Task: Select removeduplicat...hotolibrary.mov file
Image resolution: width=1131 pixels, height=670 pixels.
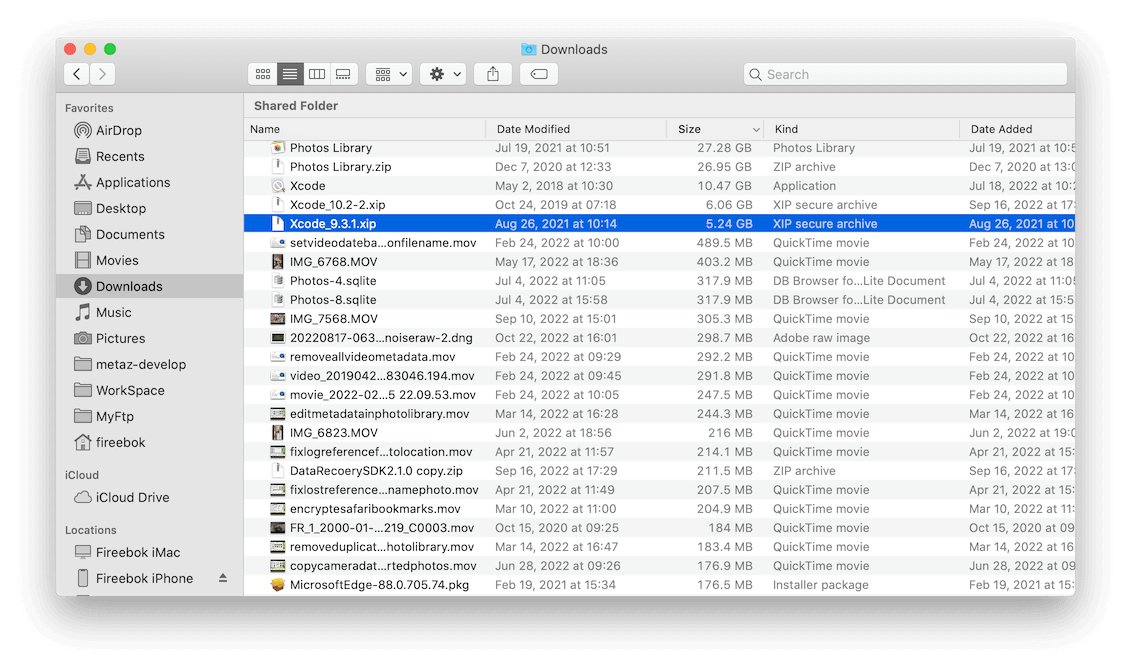Action: coord(659,547)
